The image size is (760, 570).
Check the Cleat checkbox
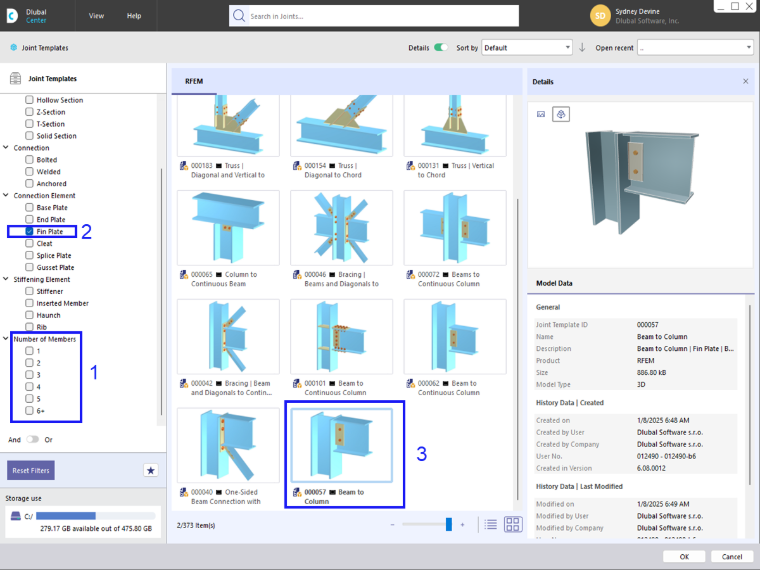(30, 243)
